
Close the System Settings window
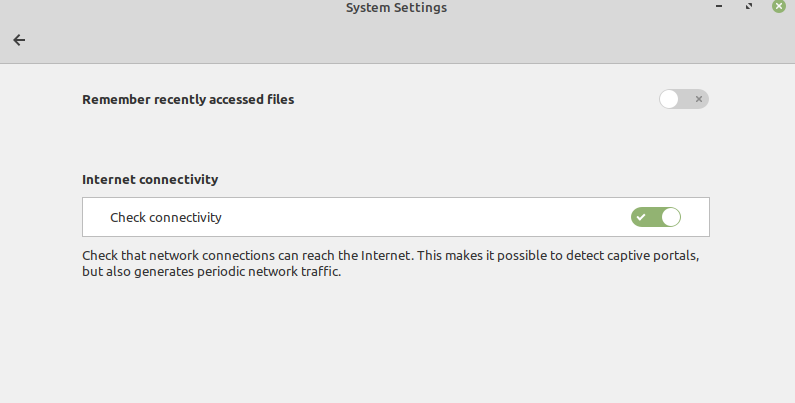[779, 7]
